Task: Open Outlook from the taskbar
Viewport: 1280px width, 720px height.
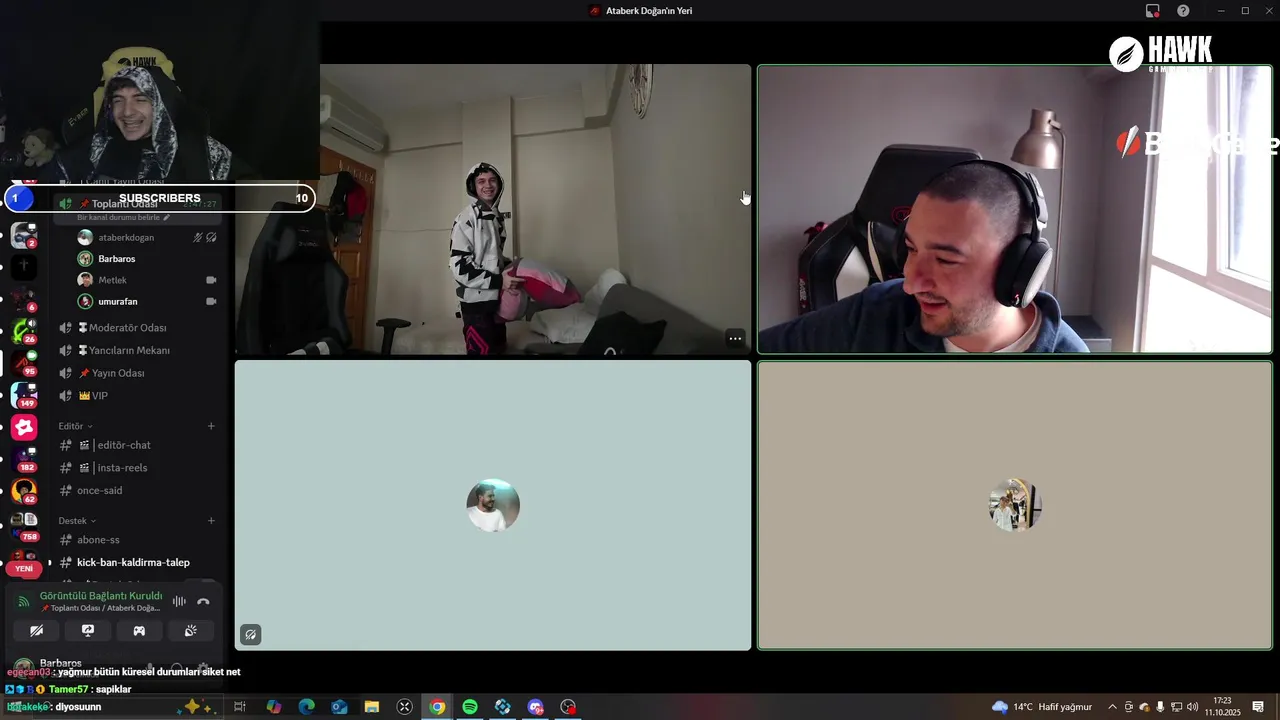Action: (340, 707)
